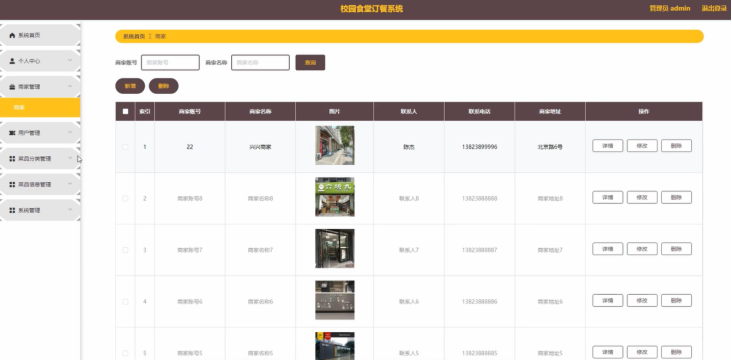The width and height of the screenshot is (732, 360).
Task: Check the row 1 checkbox for 兴兴商家
Action: [125, 147]
